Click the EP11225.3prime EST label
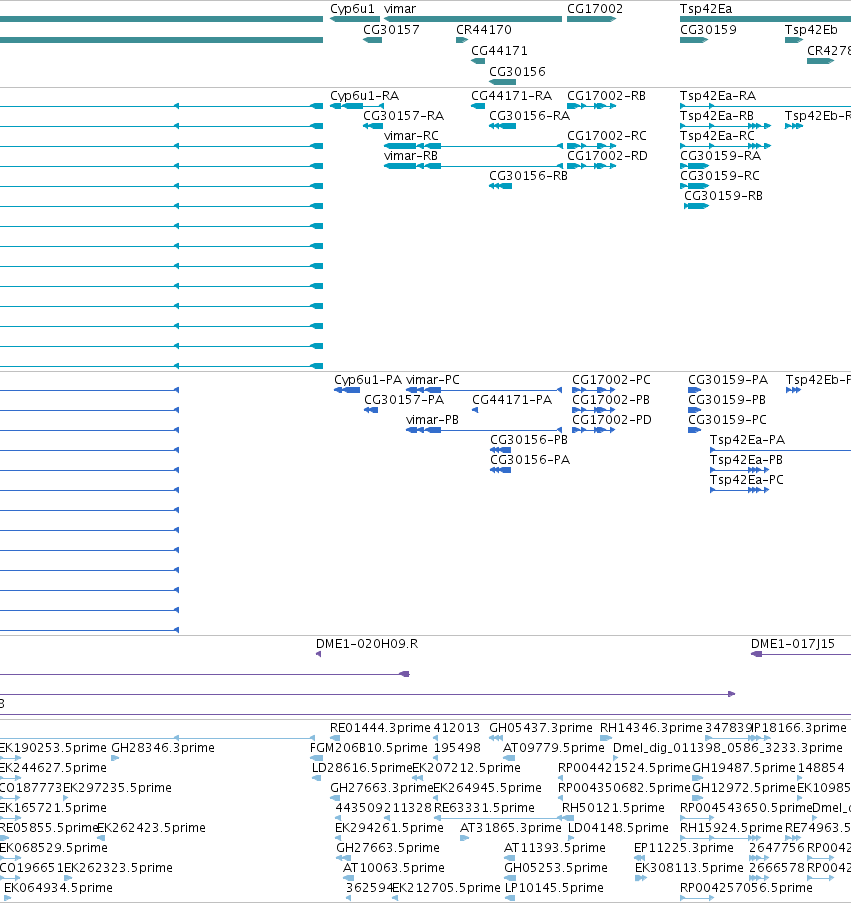851x903 pixels. [x=683, y=848]
